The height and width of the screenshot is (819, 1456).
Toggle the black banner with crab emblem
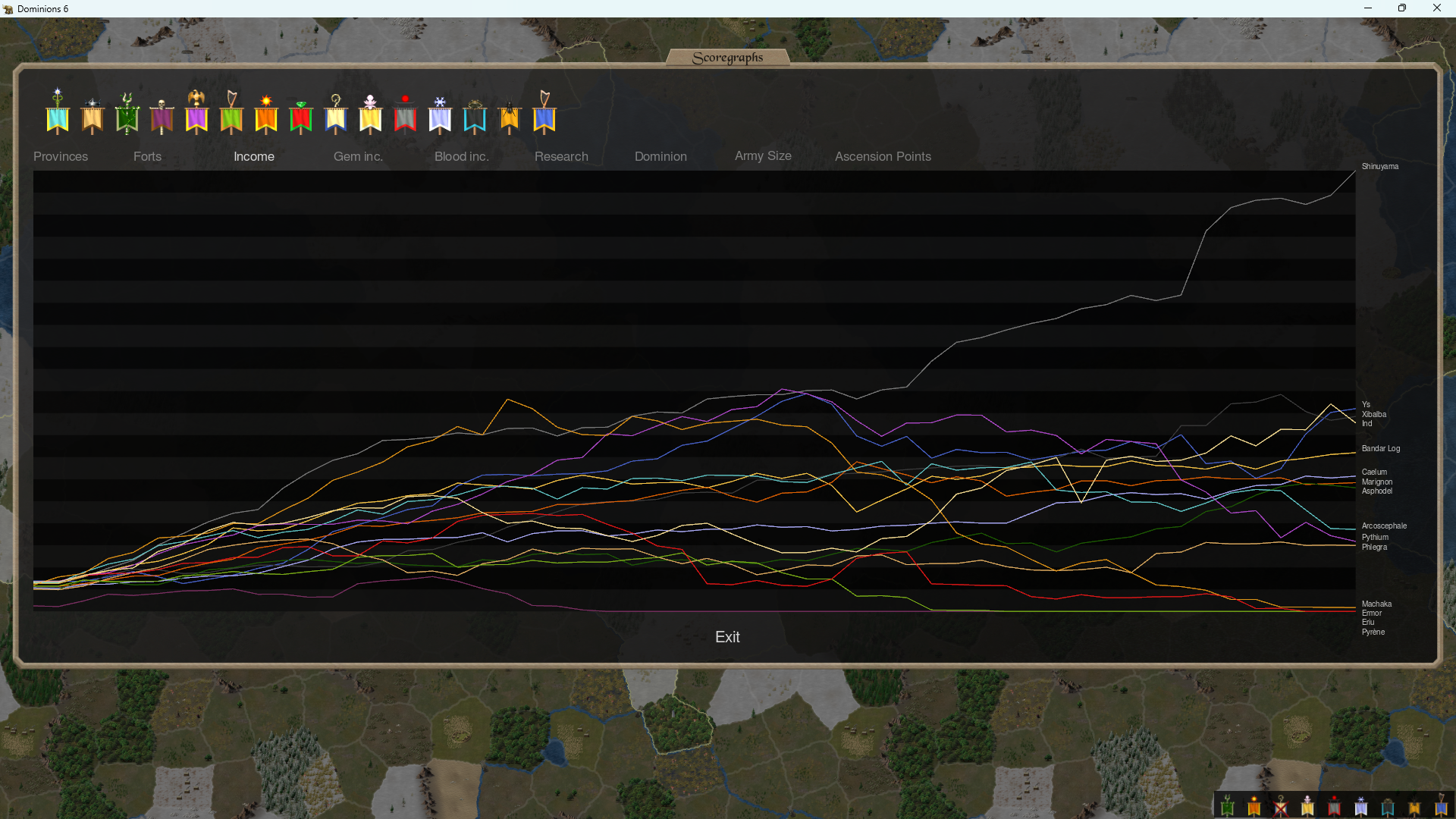pos(475,117)
